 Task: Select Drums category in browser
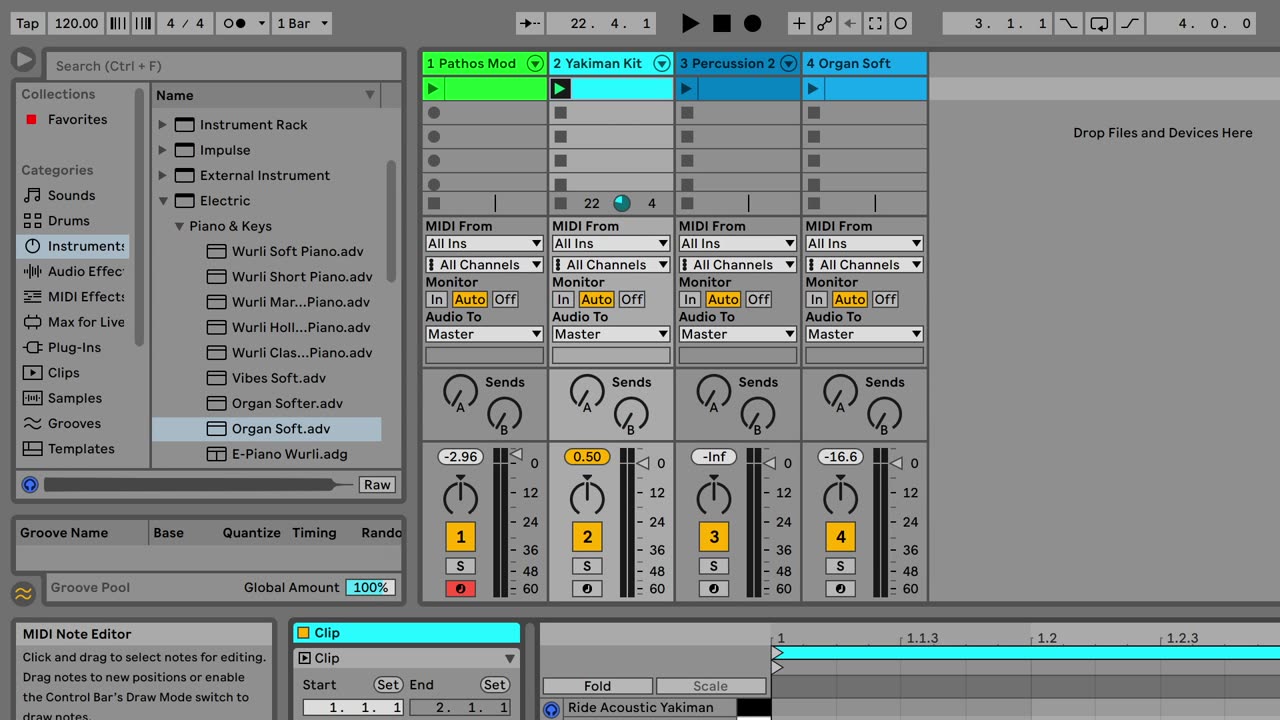point(68,221)
